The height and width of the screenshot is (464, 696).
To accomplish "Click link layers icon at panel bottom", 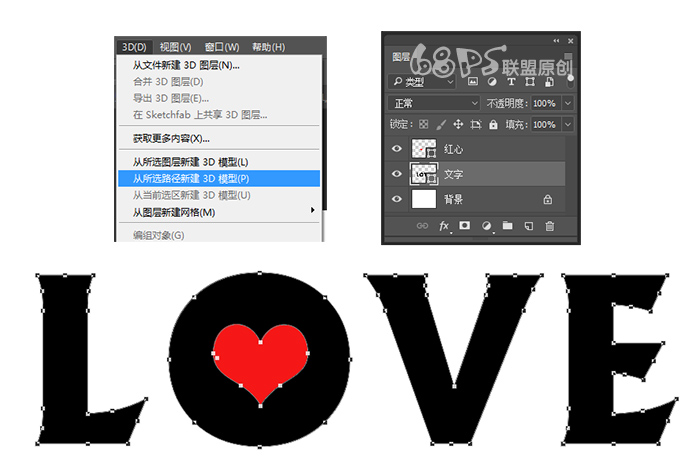I will (422, 226).
